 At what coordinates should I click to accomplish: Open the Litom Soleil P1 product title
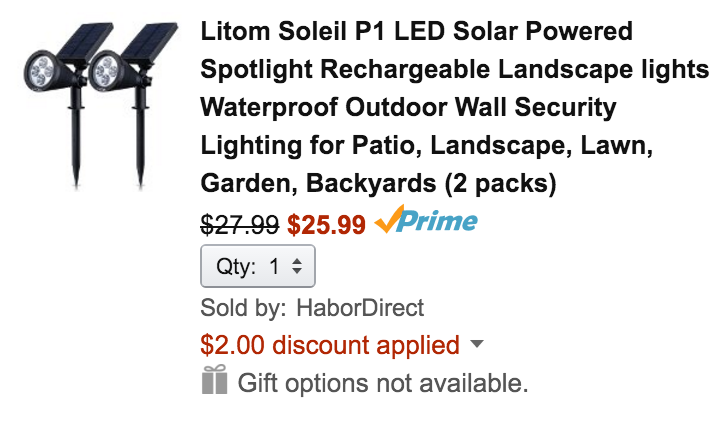click(416, 32)
